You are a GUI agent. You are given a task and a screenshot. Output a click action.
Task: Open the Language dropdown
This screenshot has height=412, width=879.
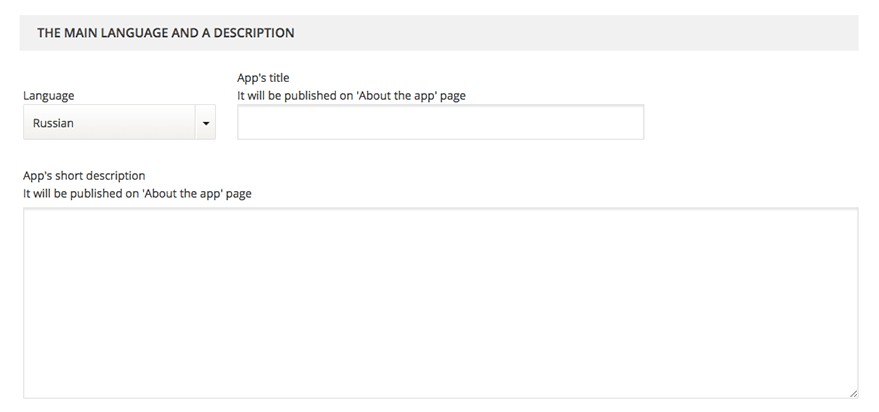pyautogui.click(x=118, y=123)
